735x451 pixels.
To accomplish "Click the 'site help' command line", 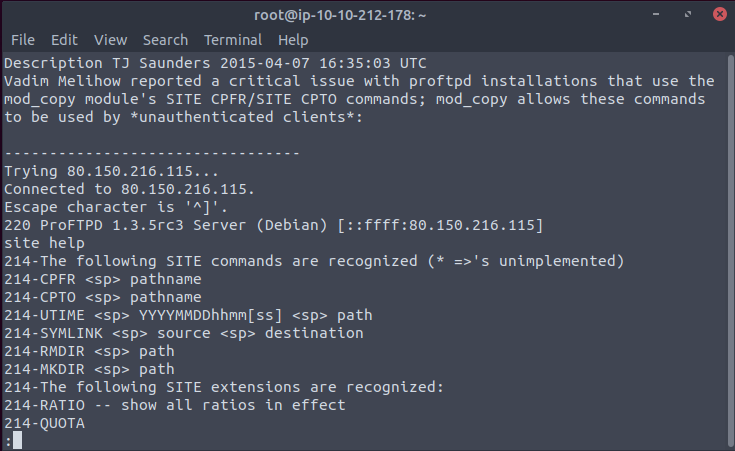I will pos(45,243).
